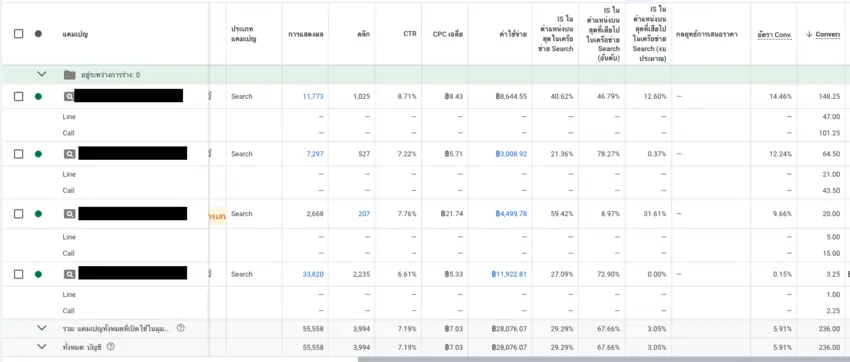Open the ฿4,499.78 cost link

pyautogui.click(x=511, y=214)
